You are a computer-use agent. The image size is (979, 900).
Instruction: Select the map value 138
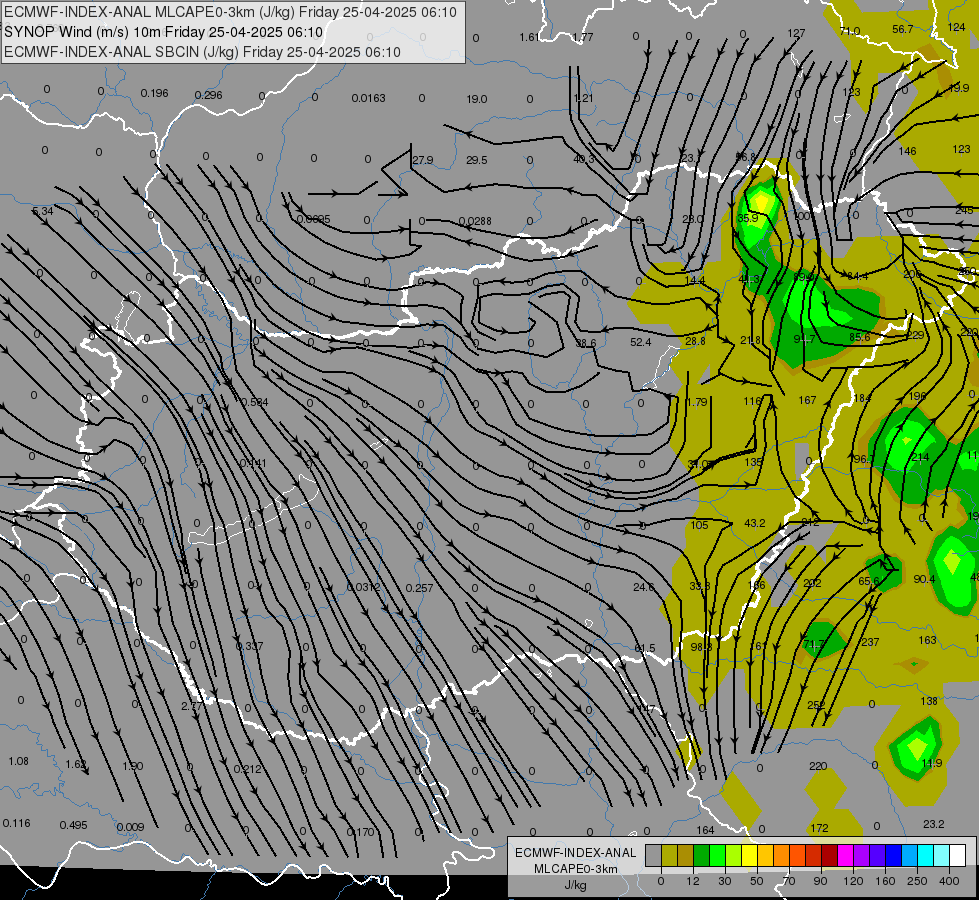pos(929,701)
